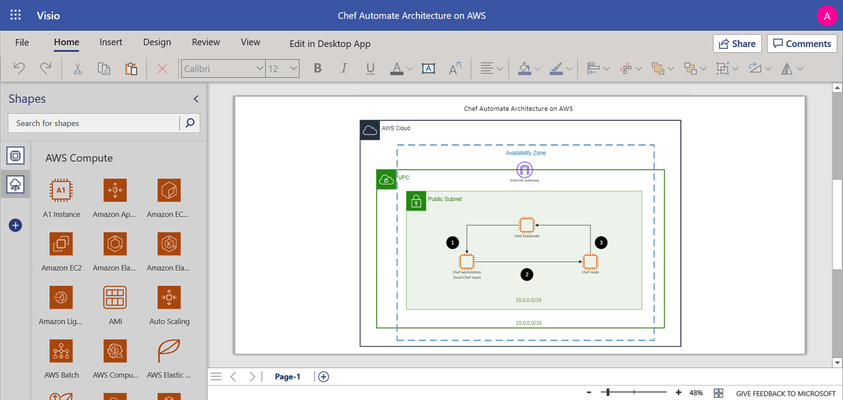Open the font color dropdown arrow
The image size is (843, 400).
[410, 69]
